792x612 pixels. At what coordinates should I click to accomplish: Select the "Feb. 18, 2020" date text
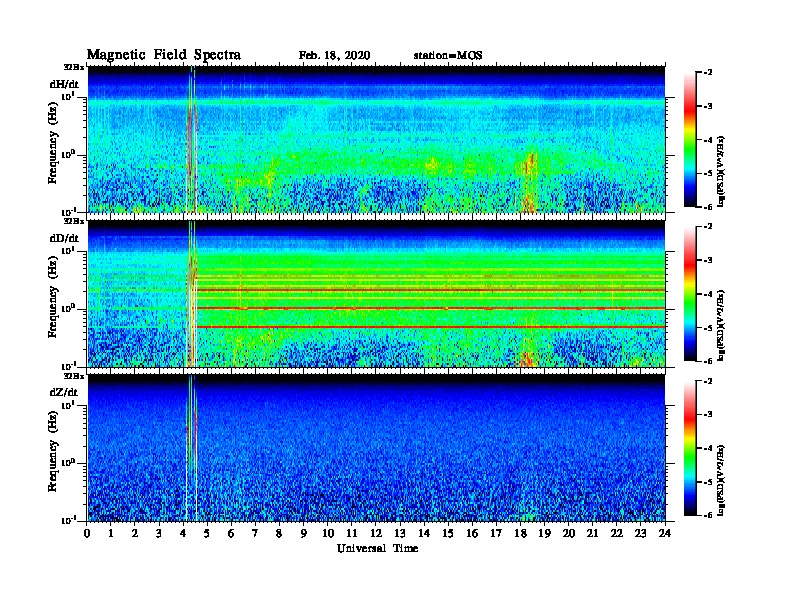pos(334,56)
